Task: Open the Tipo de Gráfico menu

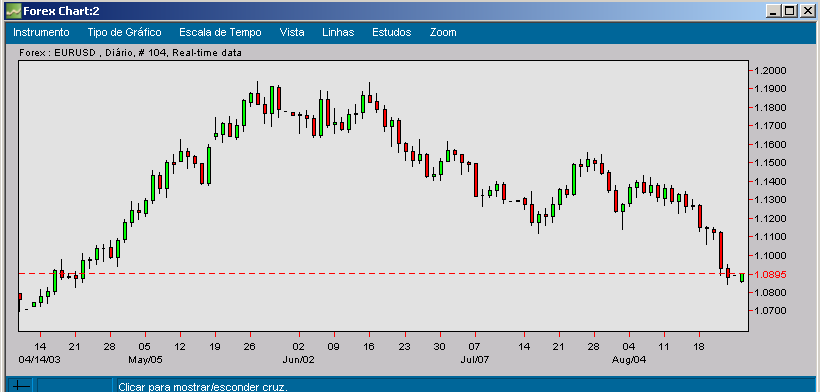Action: 124,32
